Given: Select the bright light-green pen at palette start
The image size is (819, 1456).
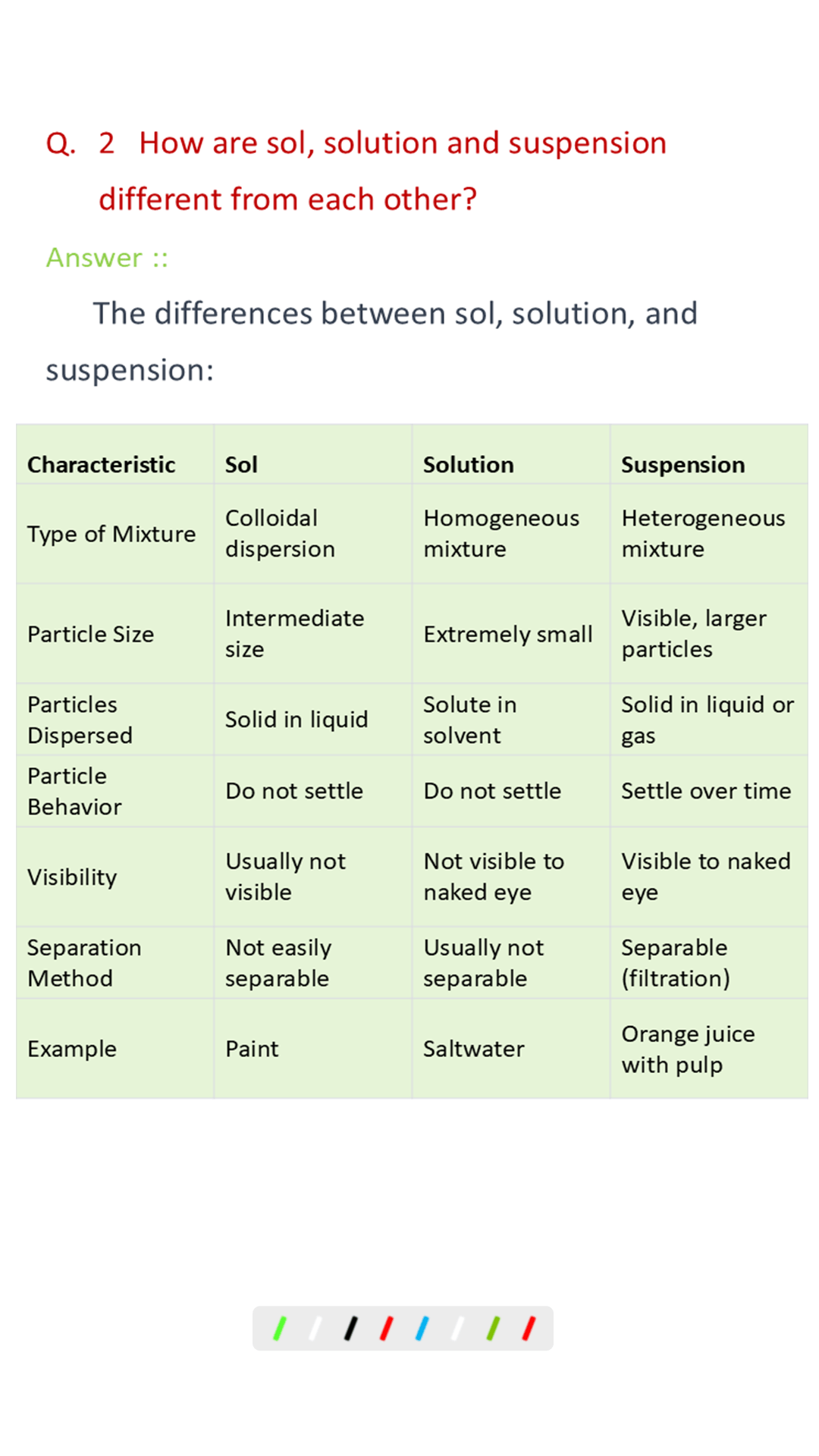Looking at the screenshot, I should [279, 1328].
